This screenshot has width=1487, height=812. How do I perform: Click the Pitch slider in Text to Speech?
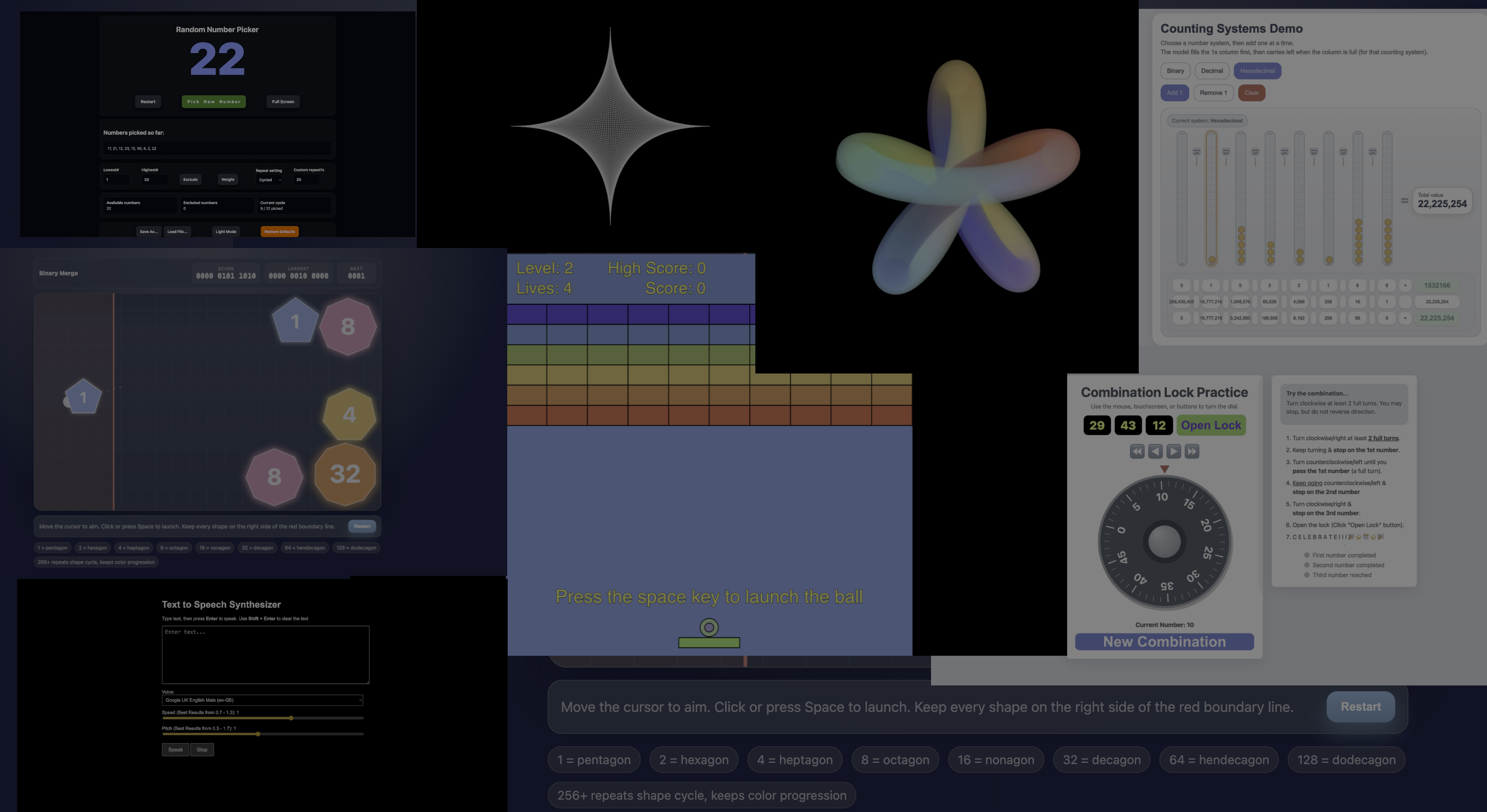click(x=263, y=734)
